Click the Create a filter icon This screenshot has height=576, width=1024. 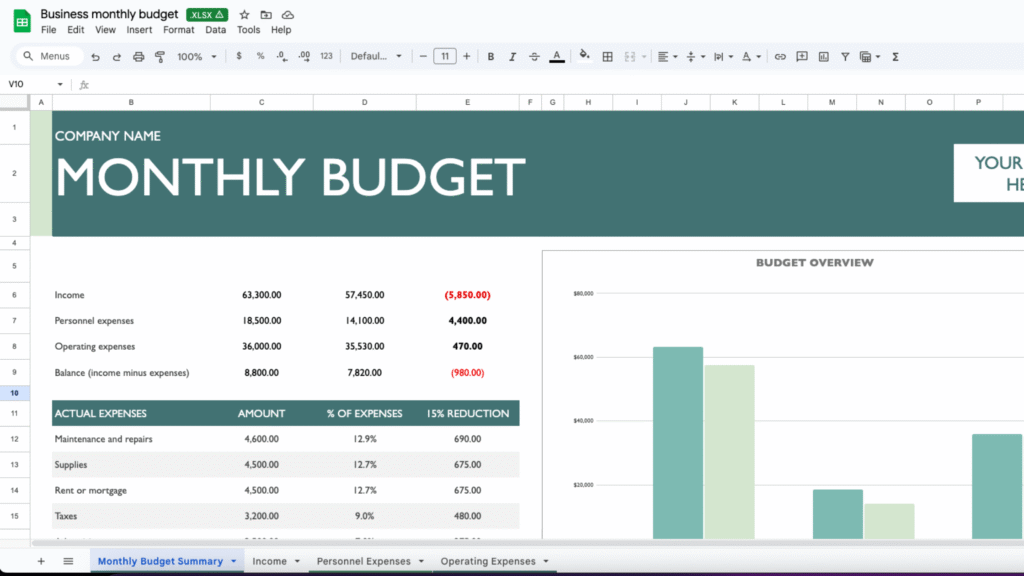pos(845,57)
